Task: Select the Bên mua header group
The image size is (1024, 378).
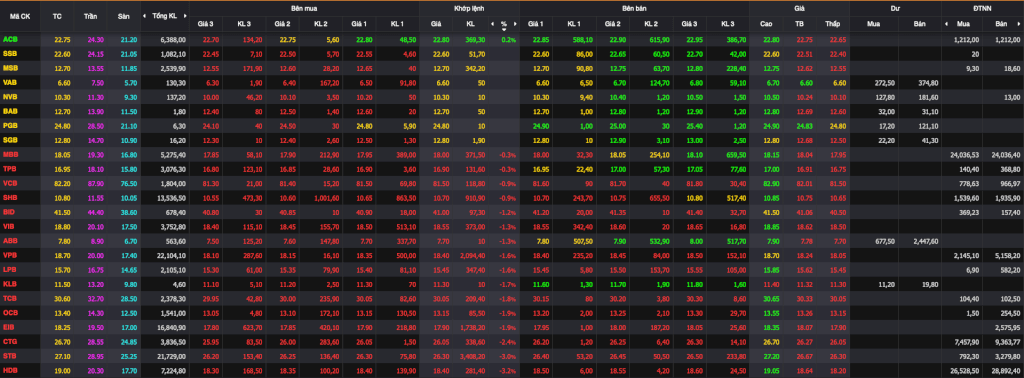Action: [x=304, y=8]
